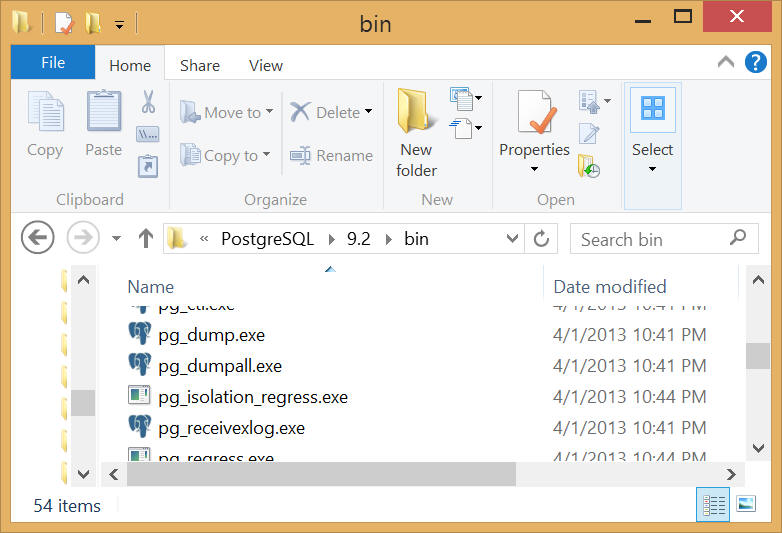Viewport: 782px width, 533px height.
Task: Select pg_dump.exe file
Action: tap(211, 336)
